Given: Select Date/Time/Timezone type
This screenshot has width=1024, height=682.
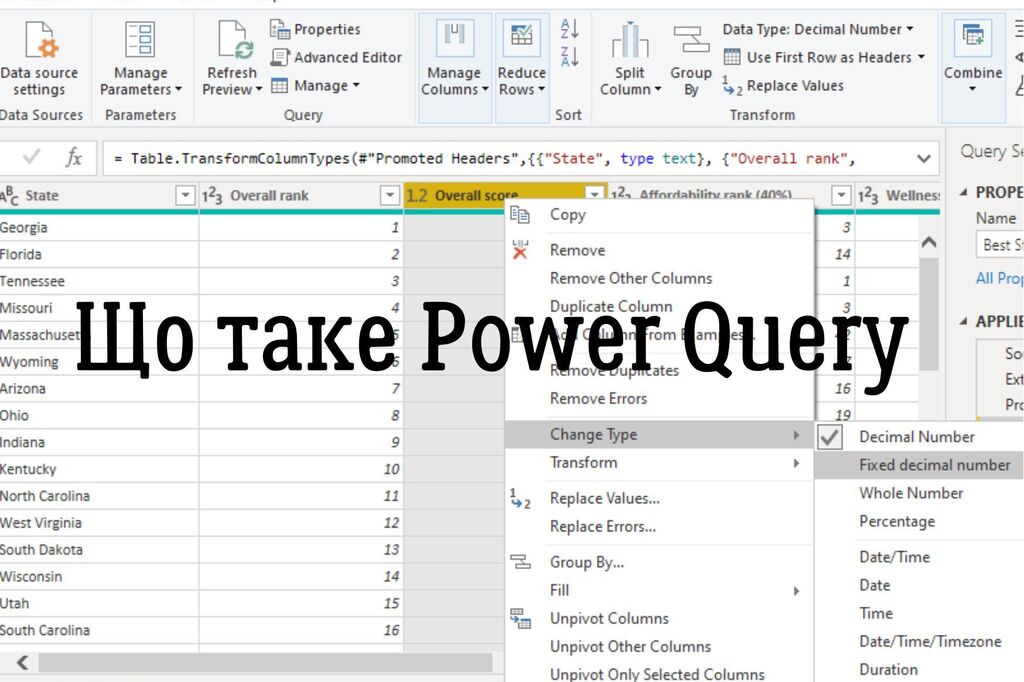Looking at the screenshot, I should [x=930, y=641].
